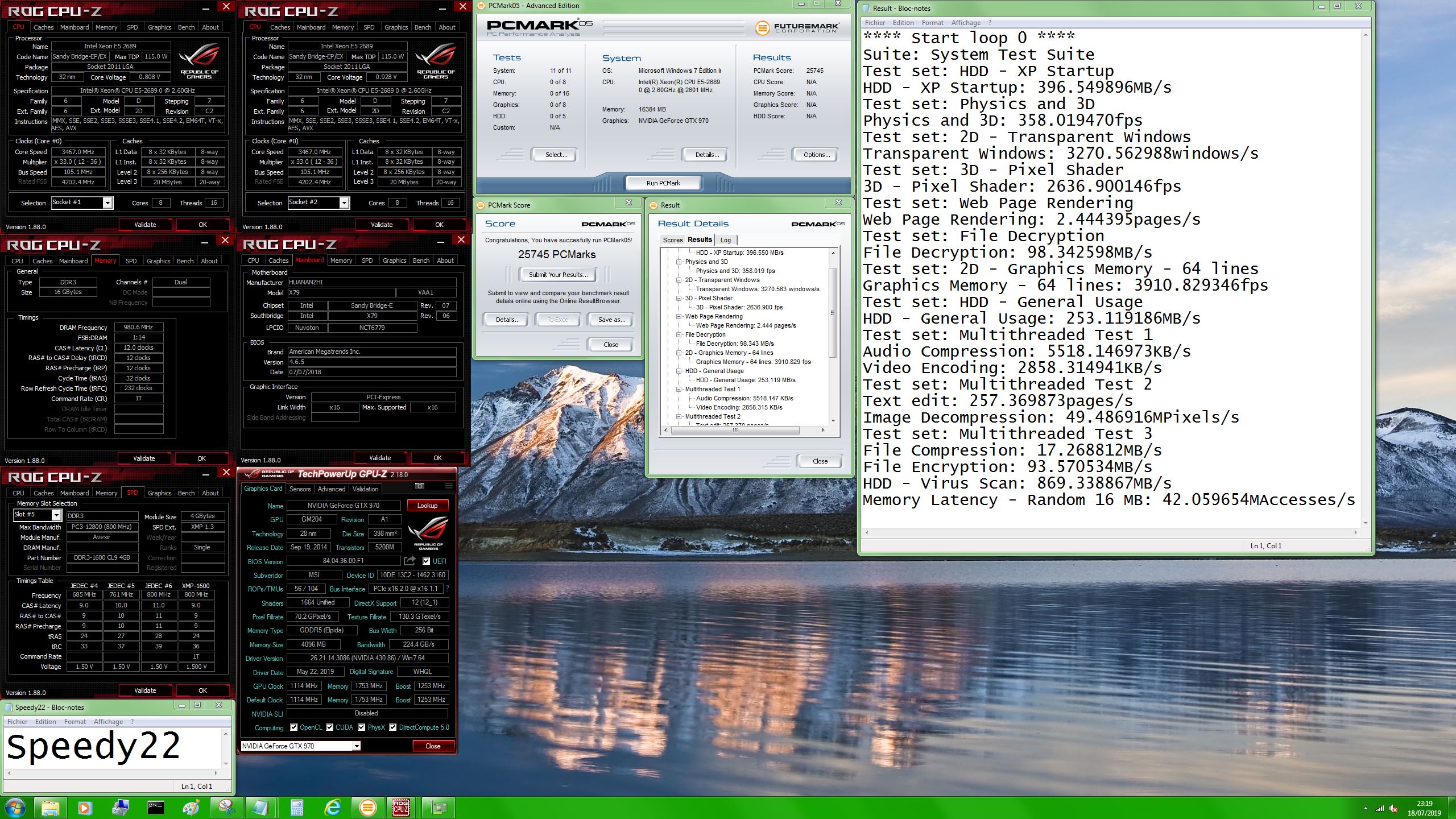
Task: Click Save as in PCMark Score window
Action: pos(611,320)
